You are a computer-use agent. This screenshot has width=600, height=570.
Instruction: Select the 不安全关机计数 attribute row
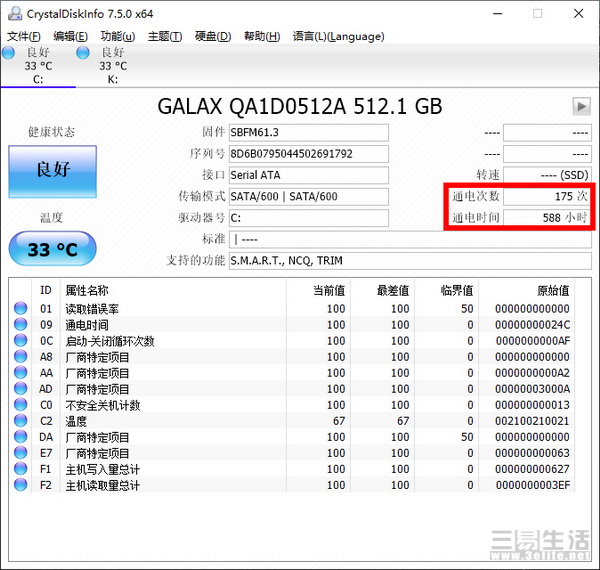[x=292, y=405]
